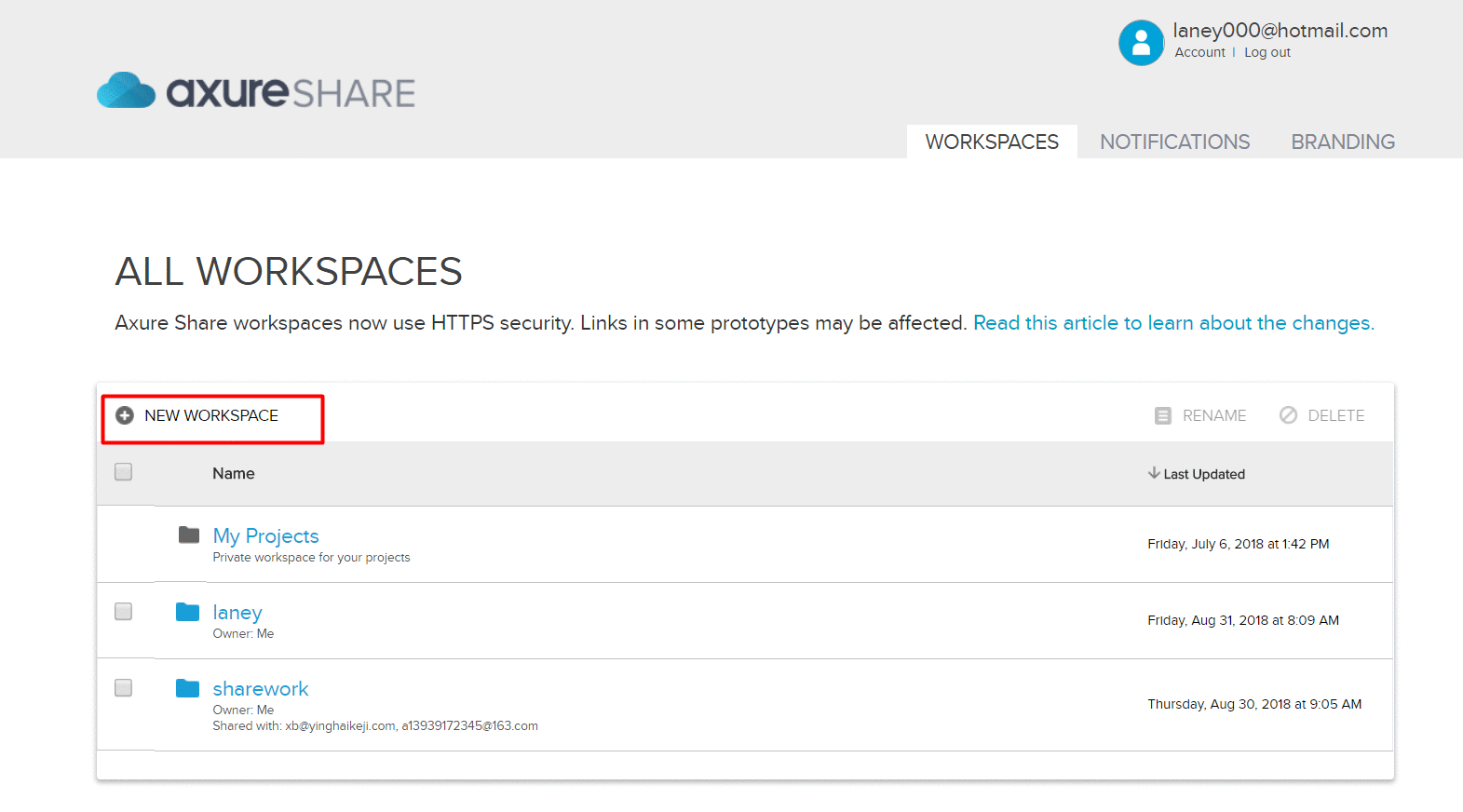Click the laney000@hotmail.com email text
Image resolution: width=1463 pixels, height=812 pixels.
point(1280,31)
